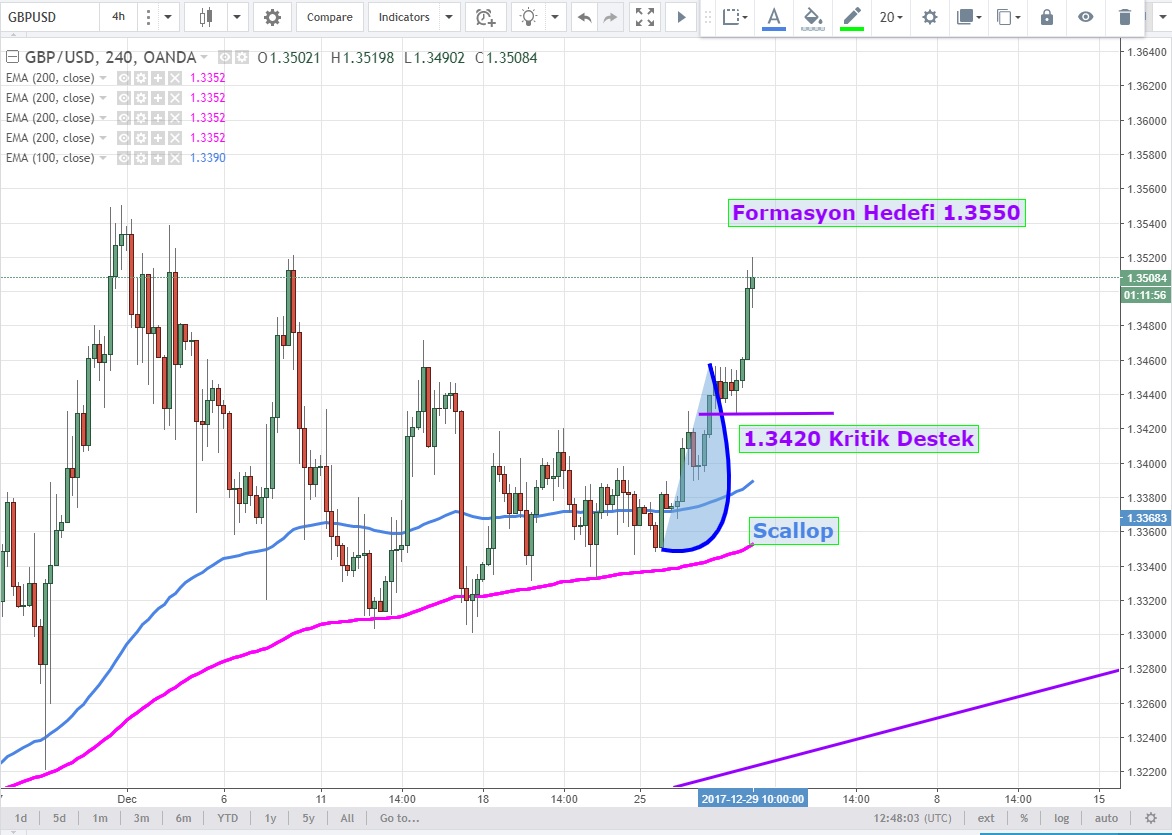Toggle drawing visibility with the eye icon
This screenshot has height=835, width=1172.
coord(1086,17)
